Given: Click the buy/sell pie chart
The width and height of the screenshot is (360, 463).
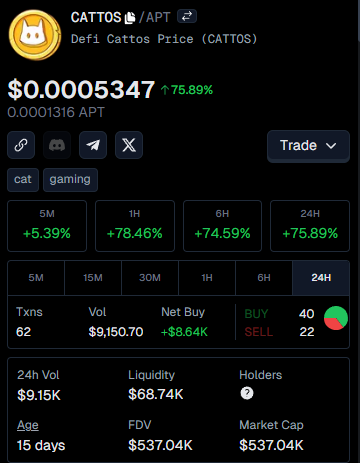Looking at the screenshot, I should click(336, 318).
